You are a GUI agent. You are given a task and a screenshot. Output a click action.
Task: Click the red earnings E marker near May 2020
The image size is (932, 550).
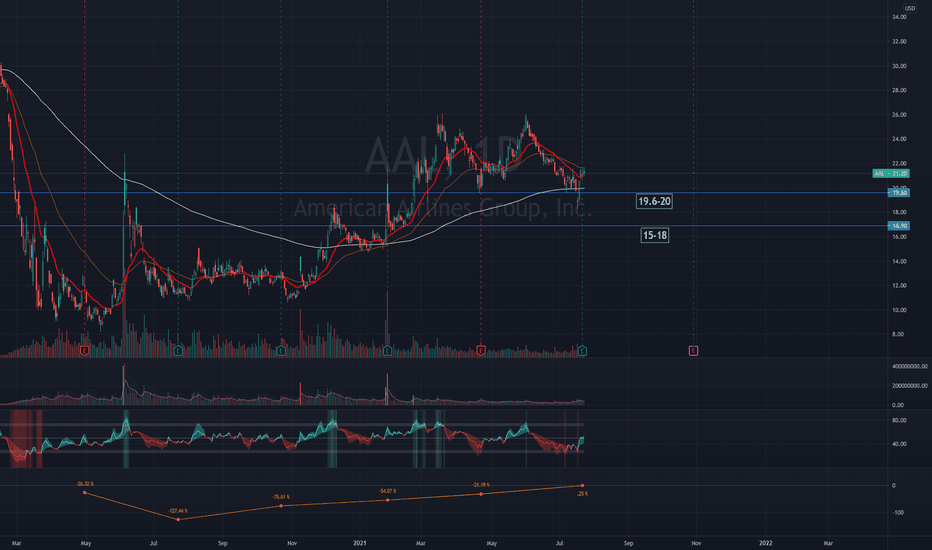pyautogui.click(x=84, y=351)
